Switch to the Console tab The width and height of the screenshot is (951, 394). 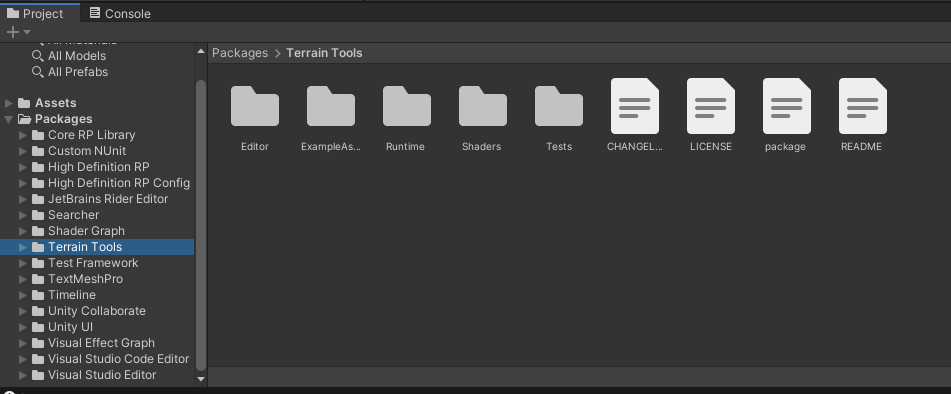pos(120,13)
